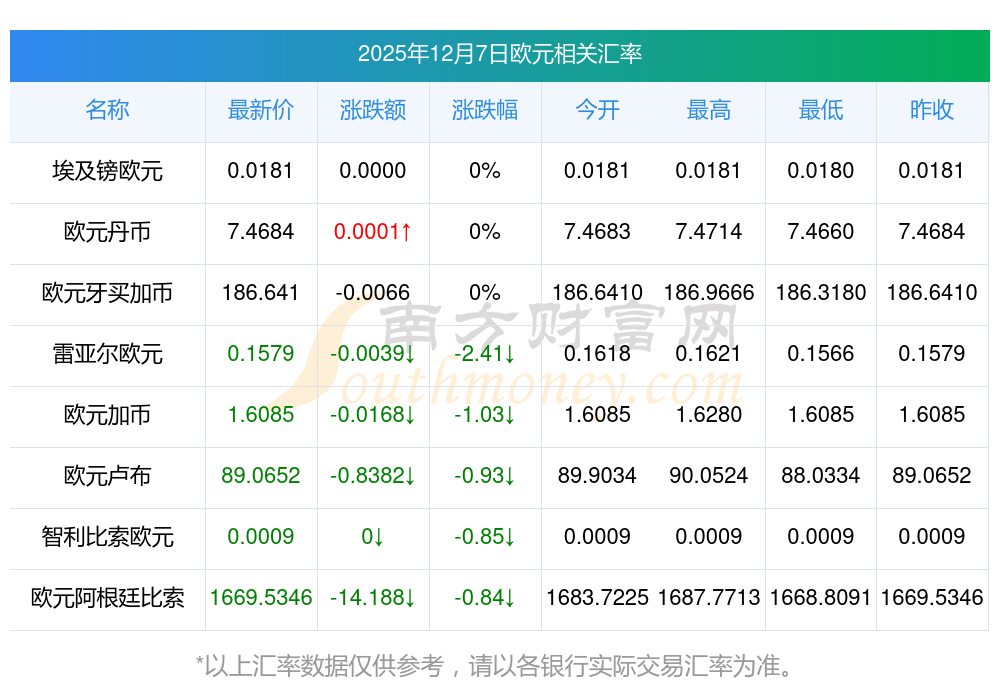Choose the 涨跌幅 column header

point(485,110)
